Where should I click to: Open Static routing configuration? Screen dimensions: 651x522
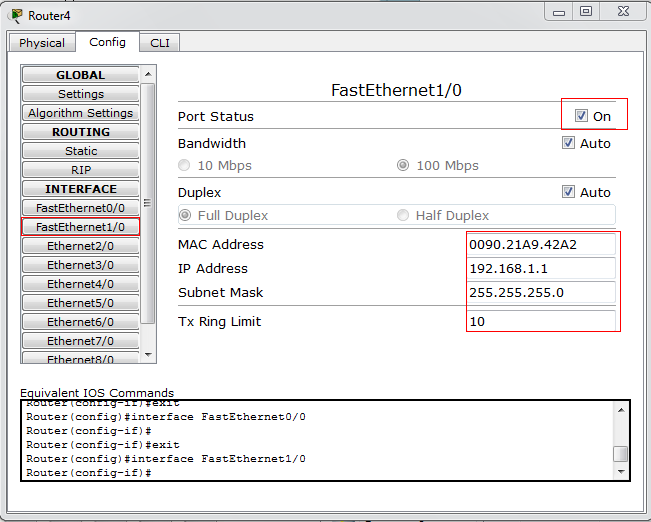pos(80,151)
